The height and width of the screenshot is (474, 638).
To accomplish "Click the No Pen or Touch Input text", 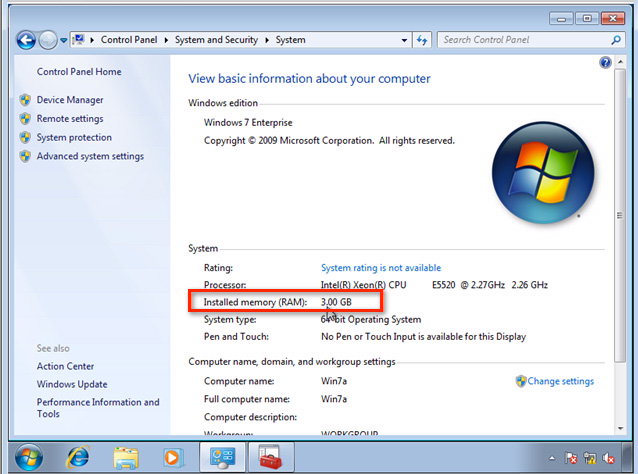I will point(424,336).
